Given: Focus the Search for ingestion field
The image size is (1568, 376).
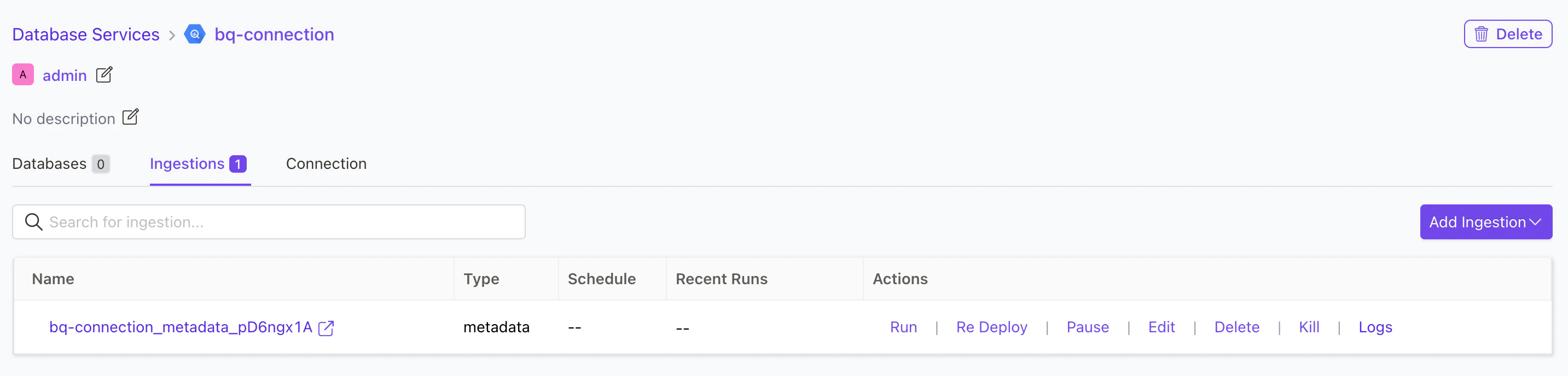Looking at the screenshot, I should coord(269,222).
